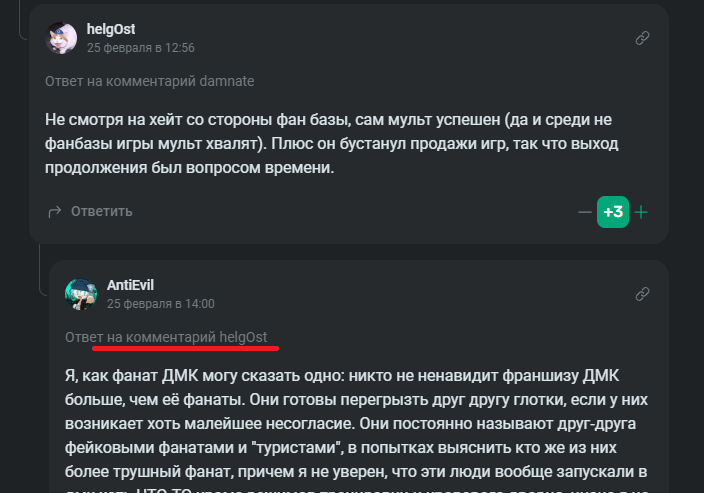Click the "25 февраля в 14:00" timestamp
Viewport: 704px width, 493px height.
click(x=160, y=303)
